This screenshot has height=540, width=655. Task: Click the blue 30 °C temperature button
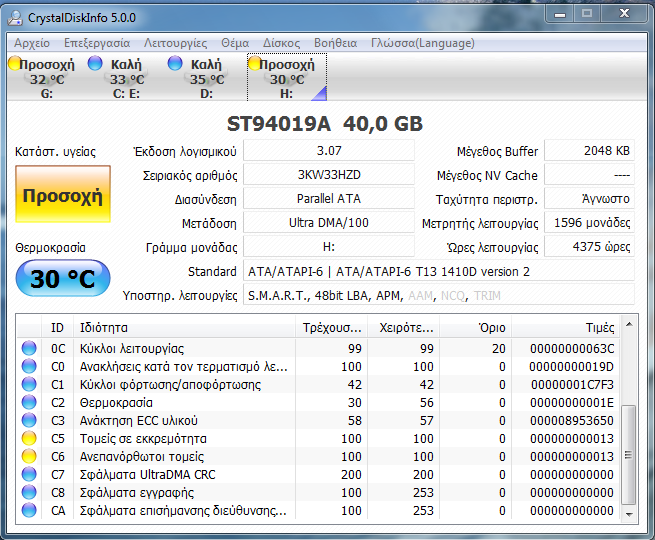63,278
